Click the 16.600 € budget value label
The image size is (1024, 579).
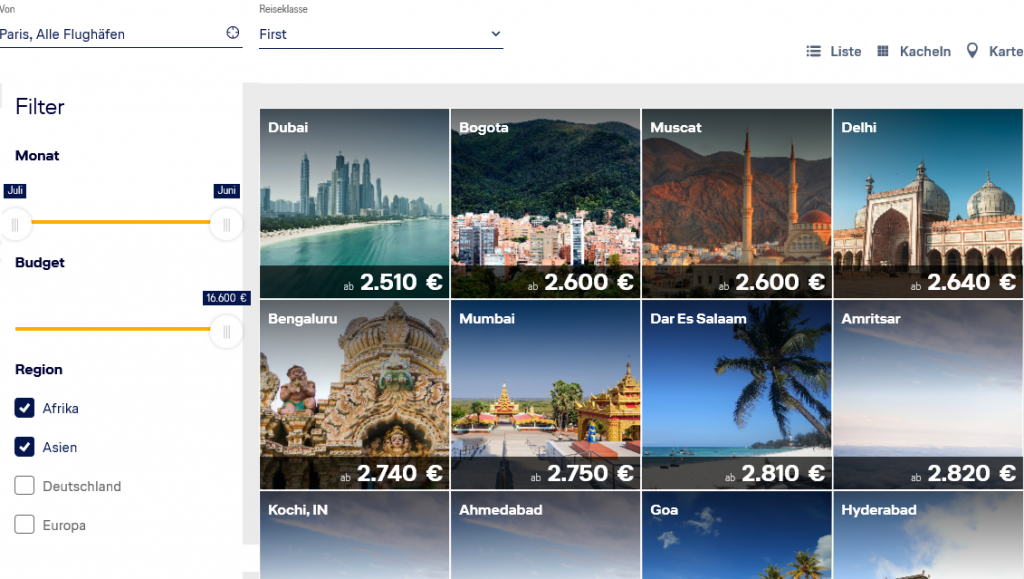(x=227, y=298)
